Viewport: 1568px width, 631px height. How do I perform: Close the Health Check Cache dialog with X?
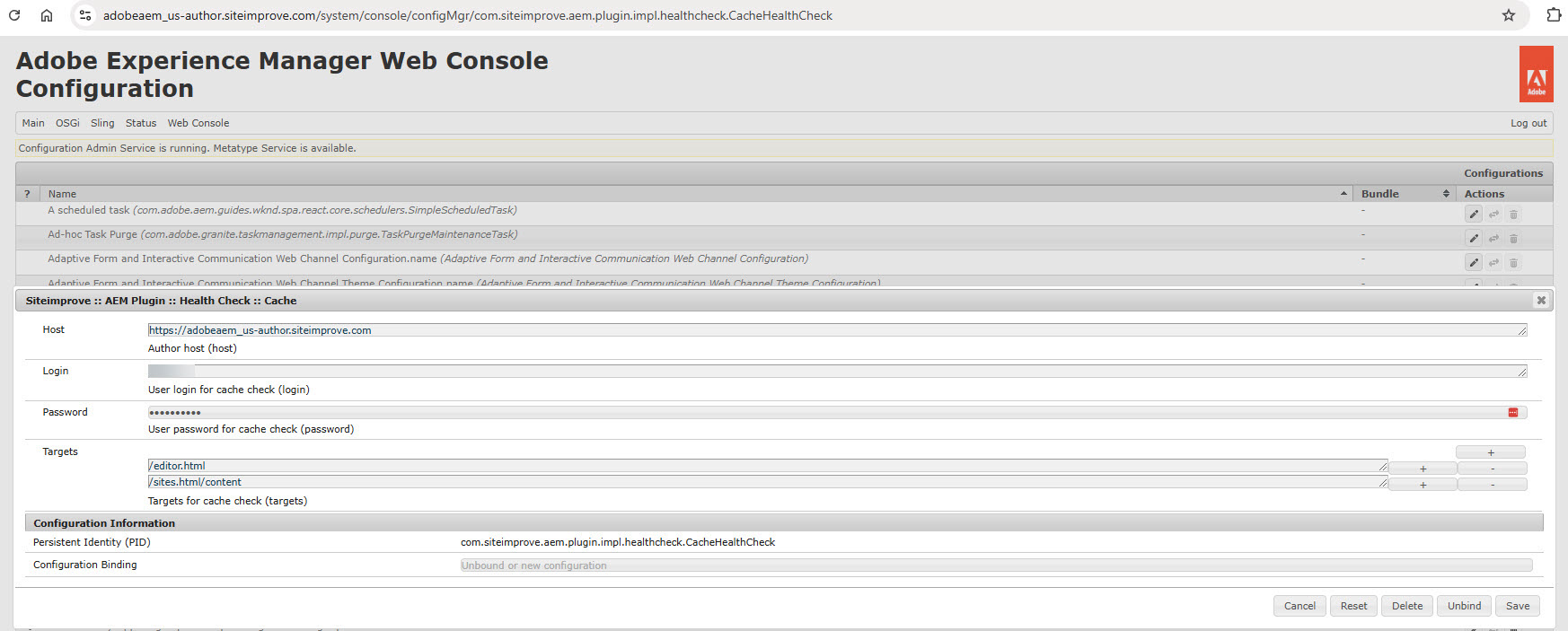pyautogui.click(x=1541, y=301)
